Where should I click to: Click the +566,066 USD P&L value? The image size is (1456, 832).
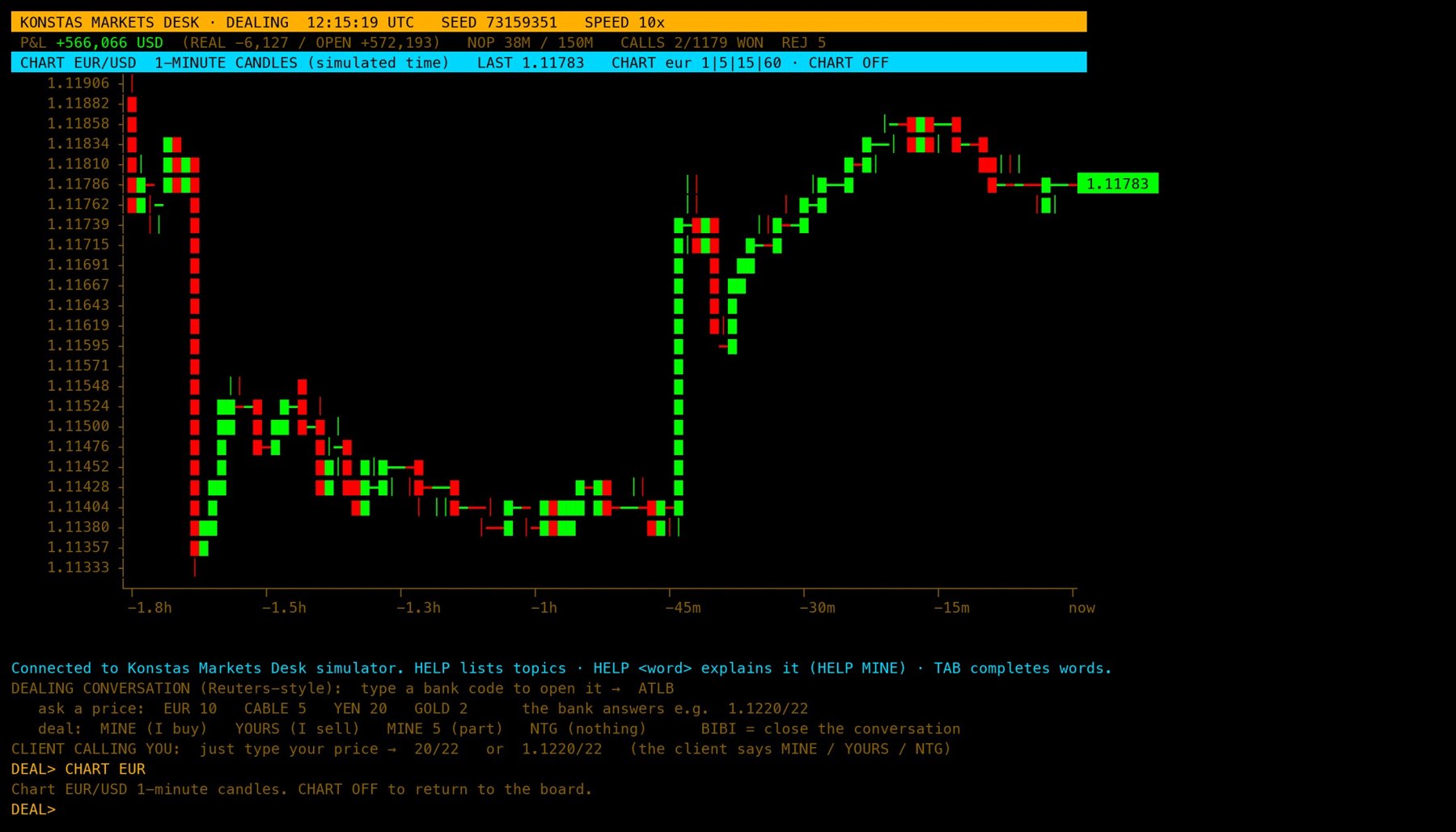(x=109, y=43)
